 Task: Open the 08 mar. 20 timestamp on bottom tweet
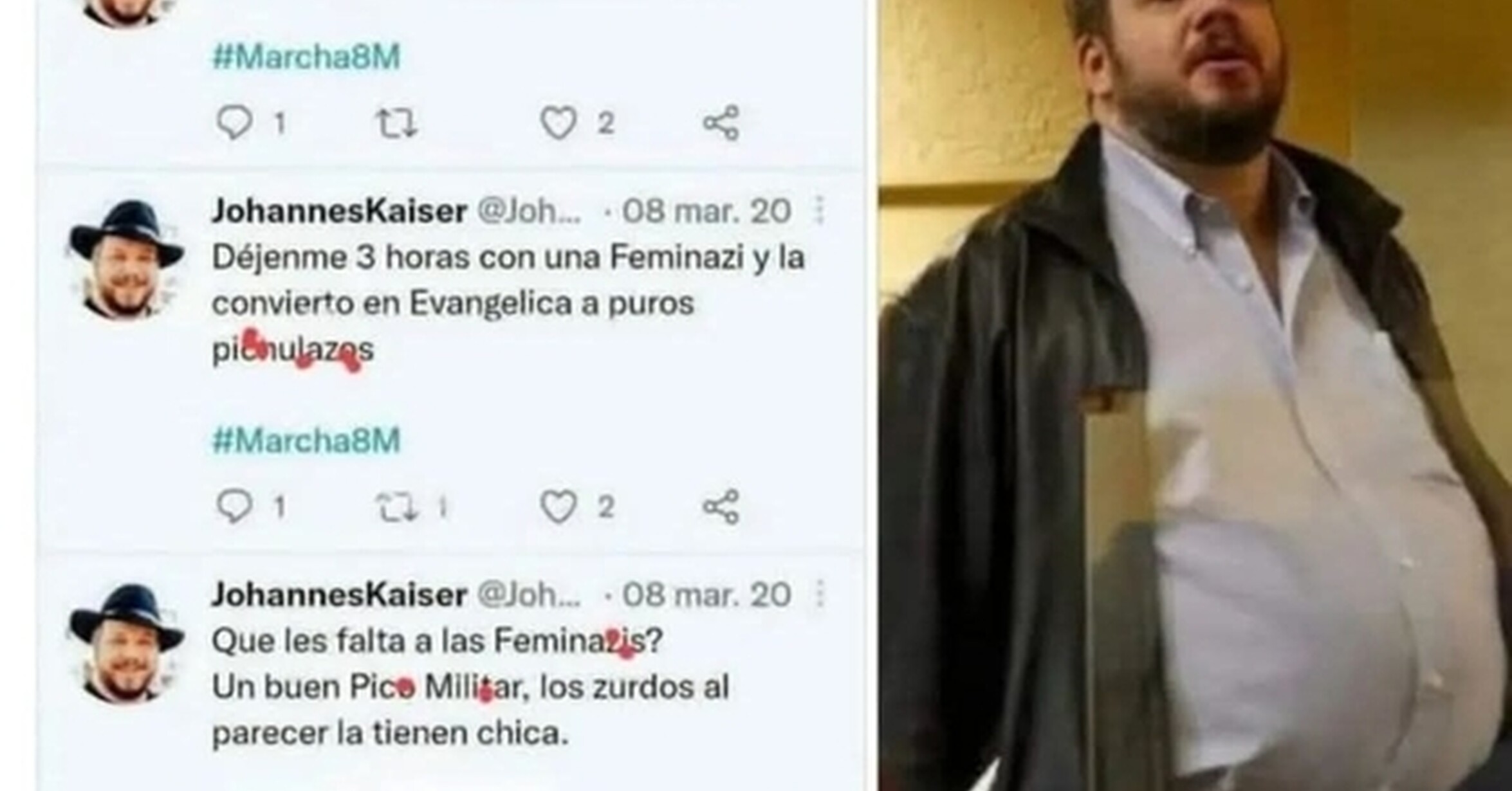click(706, 594)
